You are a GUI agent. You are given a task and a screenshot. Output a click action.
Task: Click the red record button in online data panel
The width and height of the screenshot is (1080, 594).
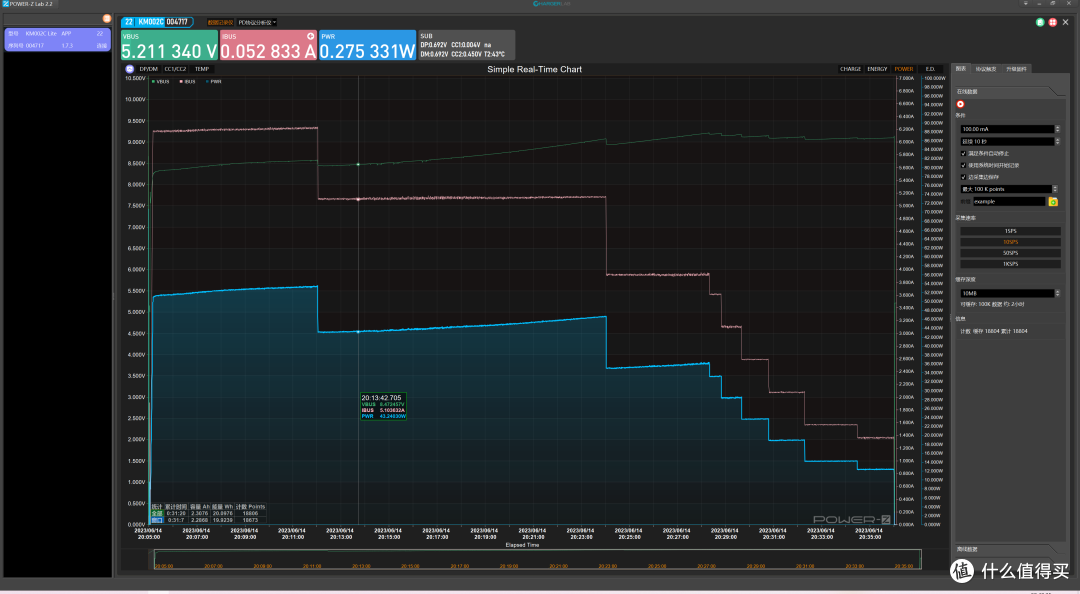[960, 104]
